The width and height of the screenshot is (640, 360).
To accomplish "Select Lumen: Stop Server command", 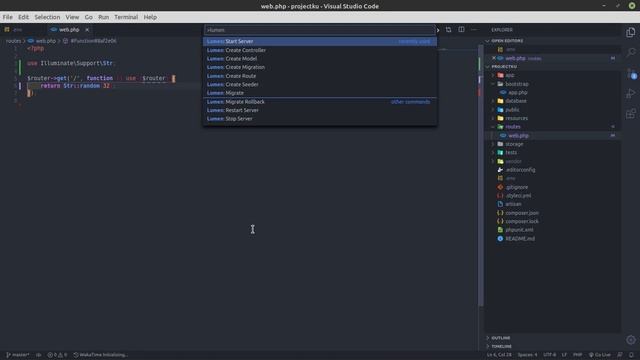I will tap(320, 119).
